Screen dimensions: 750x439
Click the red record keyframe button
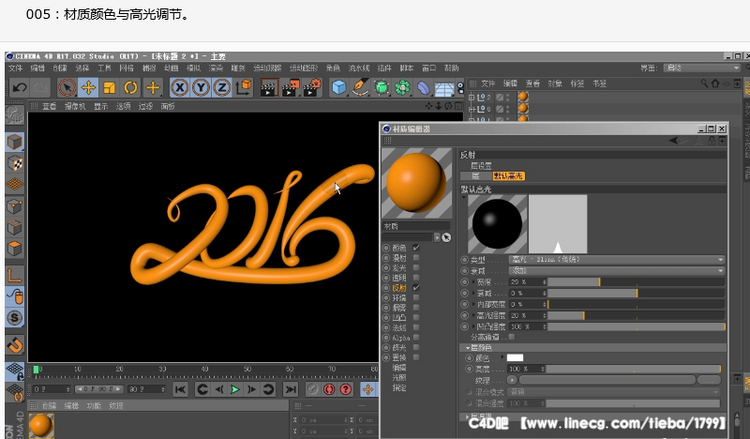[x=329, y=389]
